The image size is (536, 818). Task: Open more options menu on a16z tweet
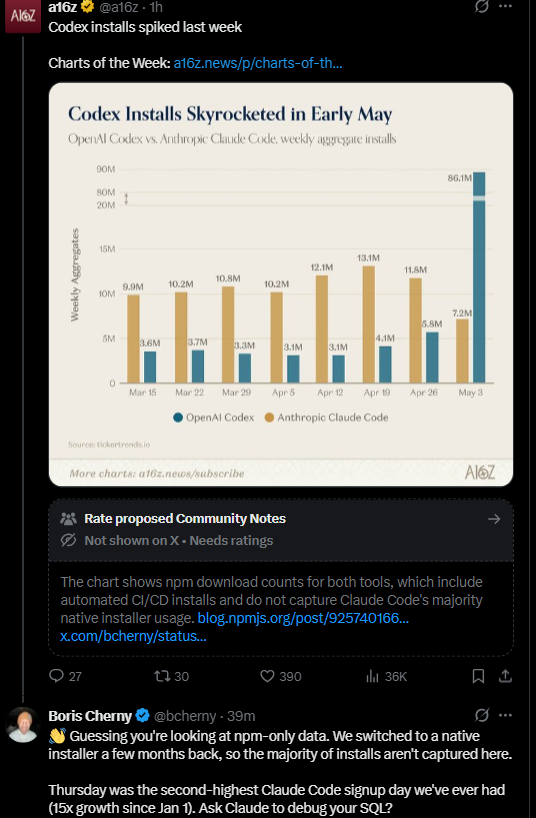pyautogui.click(x=505, y=6)
